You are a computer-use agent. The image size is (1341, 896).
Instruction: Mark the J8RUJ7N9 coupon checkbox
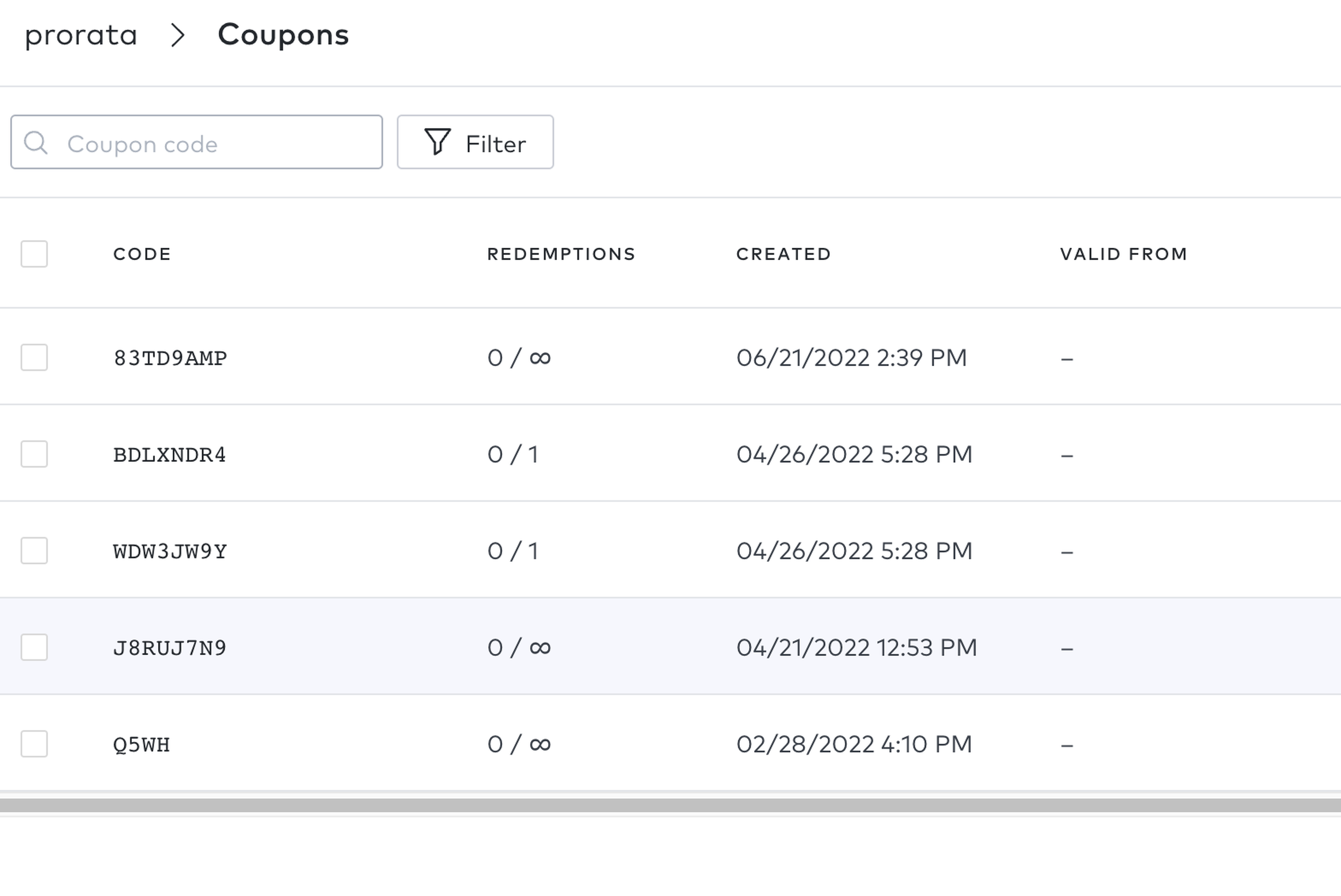pos(34,647)
